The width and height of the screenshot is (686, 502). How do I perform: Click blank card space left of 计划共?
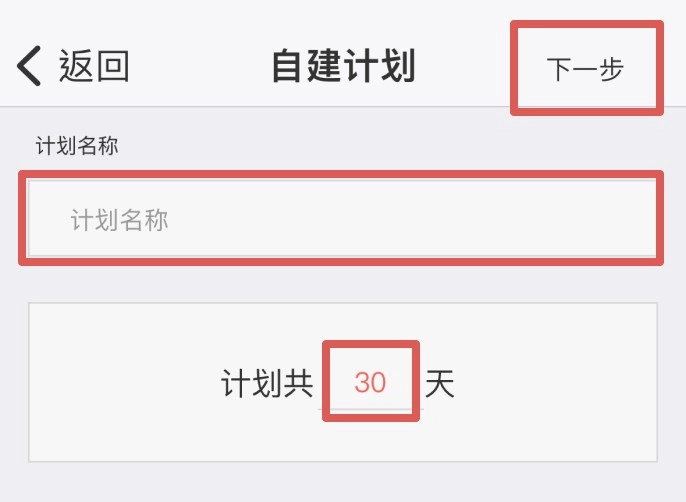coord(120,383)
